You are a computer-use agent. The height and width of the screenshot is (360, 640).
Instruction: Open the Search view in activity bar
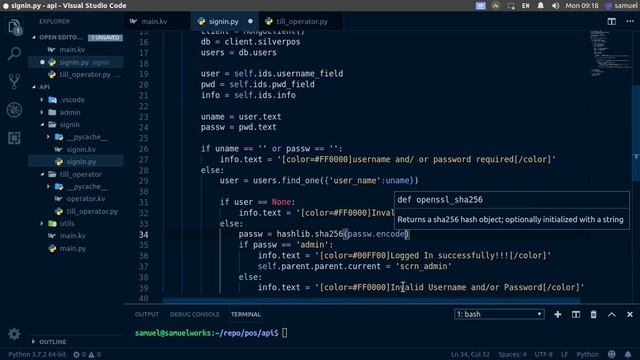pos(14,53)
